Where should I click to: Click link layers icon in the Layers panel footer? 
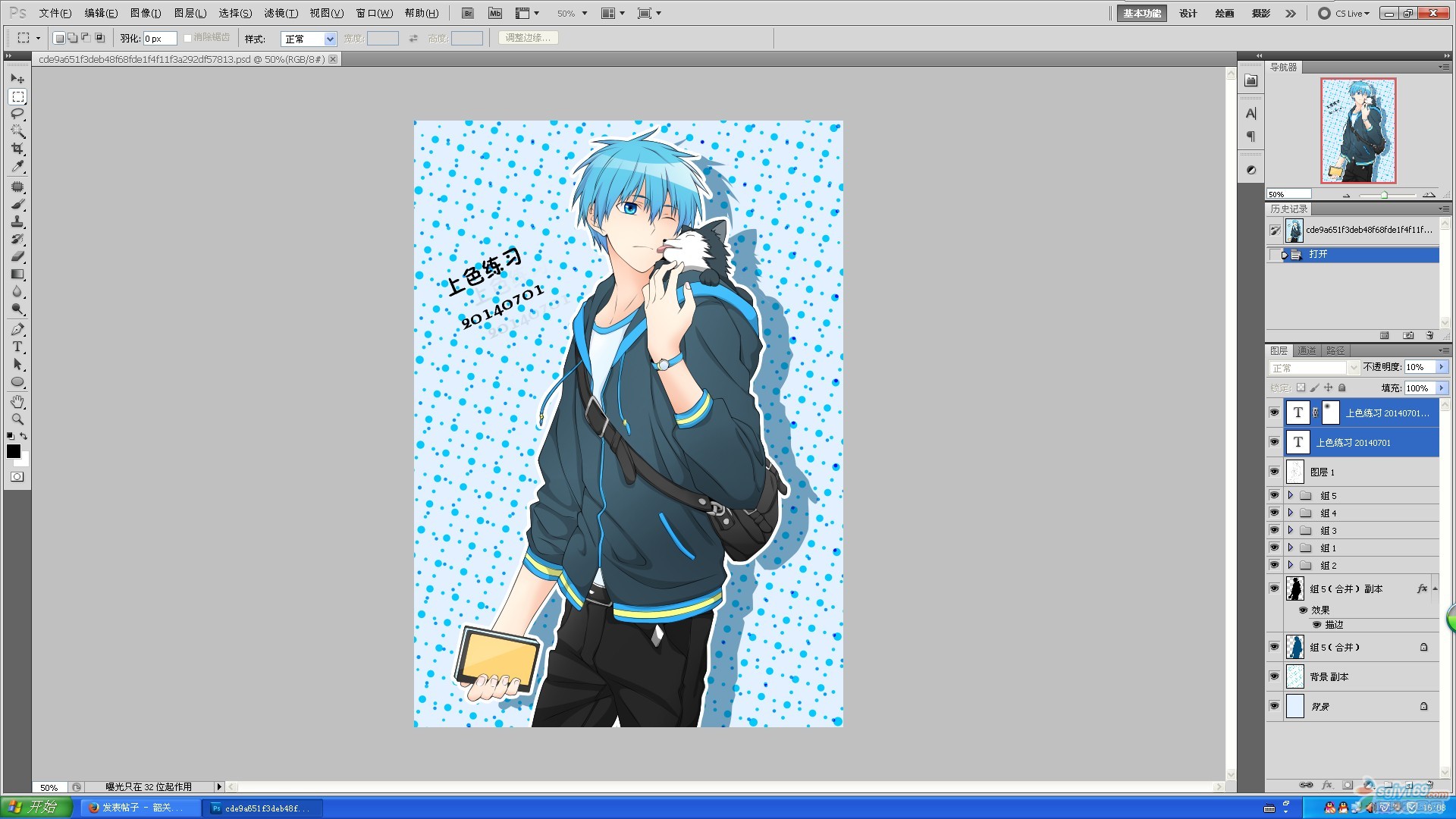click(x=1306, y=785)
